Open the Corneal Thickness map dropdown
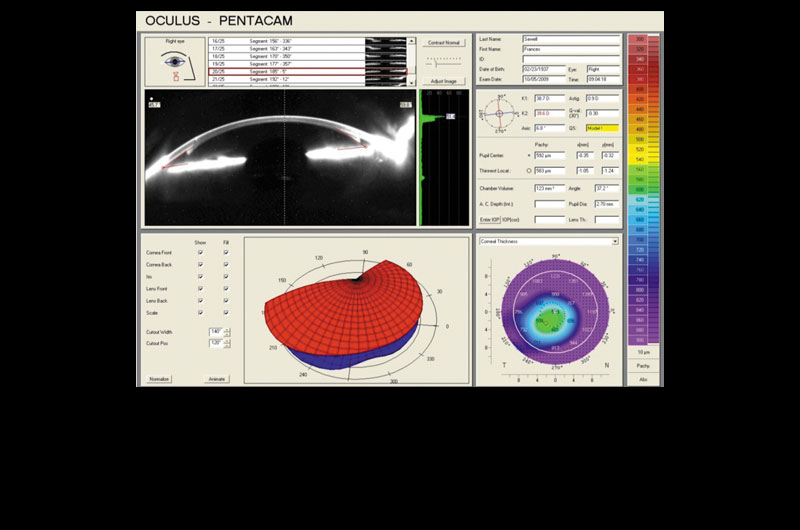This screenshot has height=530, width=800. 615,241
